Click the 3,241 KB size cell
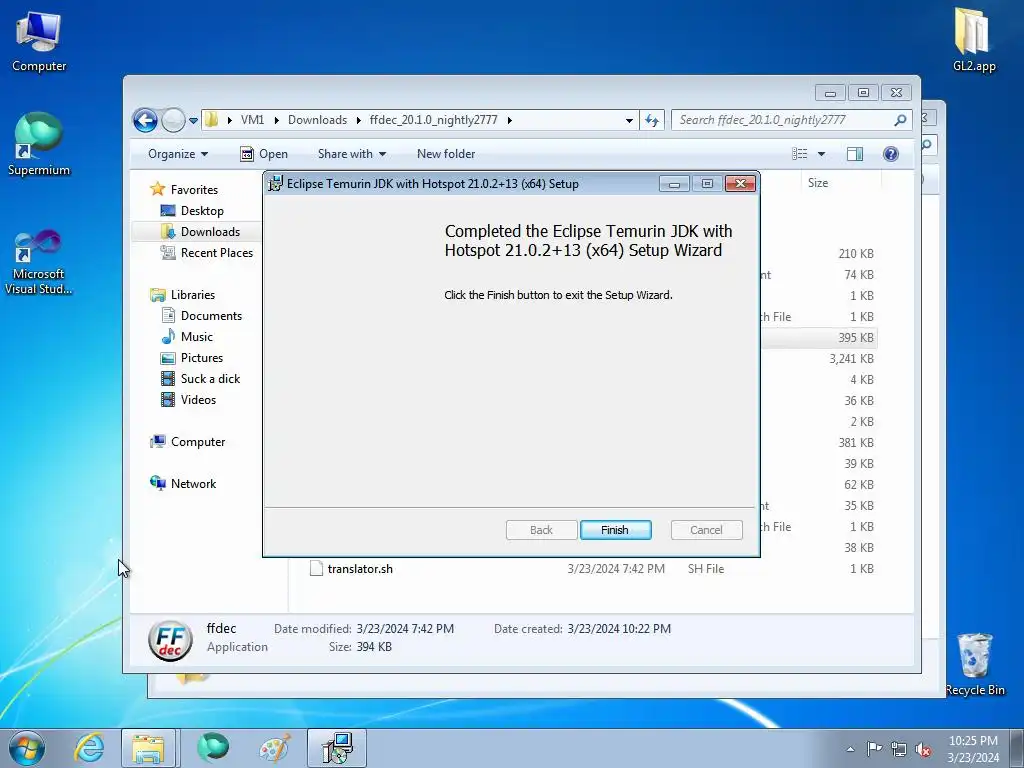1024x768 pixels. 852,359
